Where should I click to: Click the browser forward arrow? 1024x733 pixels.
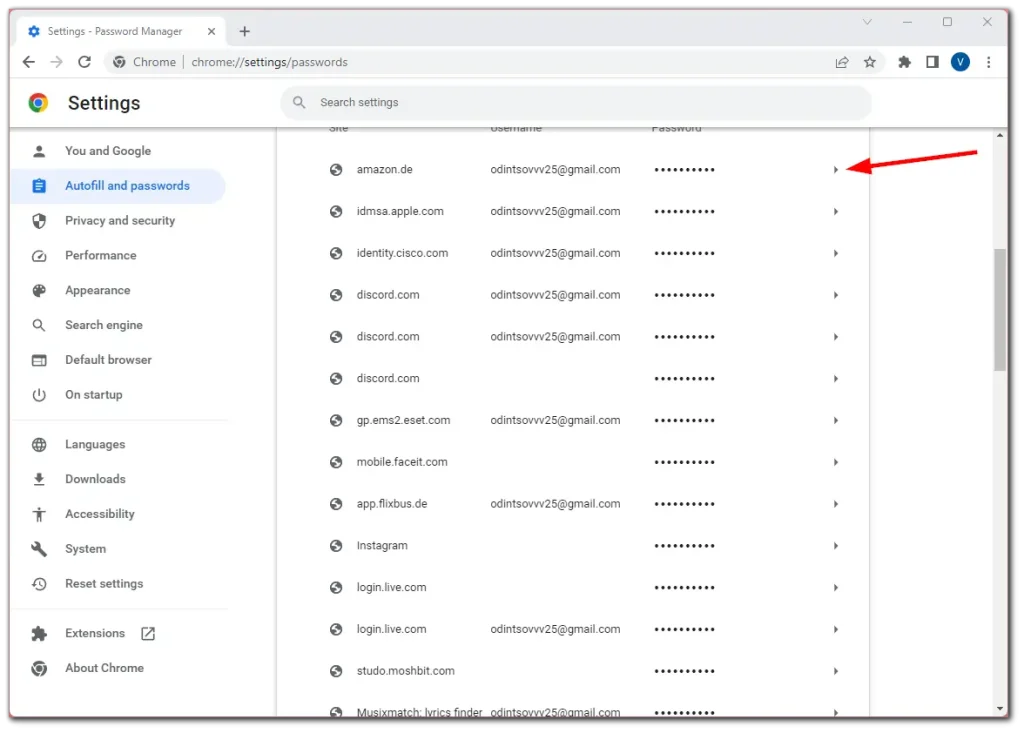(x=57, y=62)
